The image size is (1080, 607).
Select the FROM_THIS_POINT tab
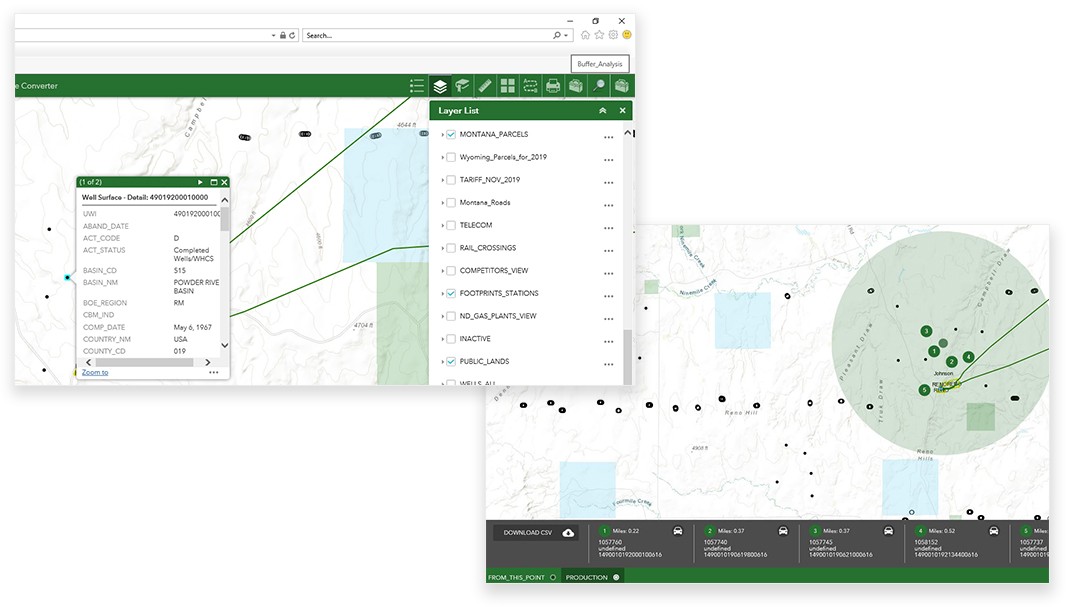coord(521,577)
